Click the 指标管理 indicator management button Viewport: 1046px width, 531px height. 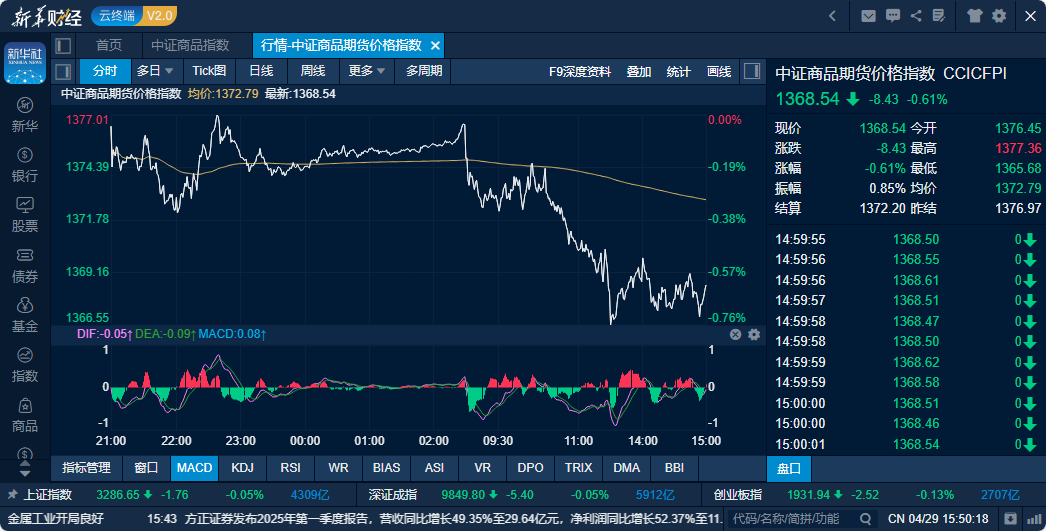[x=86, y=467]
